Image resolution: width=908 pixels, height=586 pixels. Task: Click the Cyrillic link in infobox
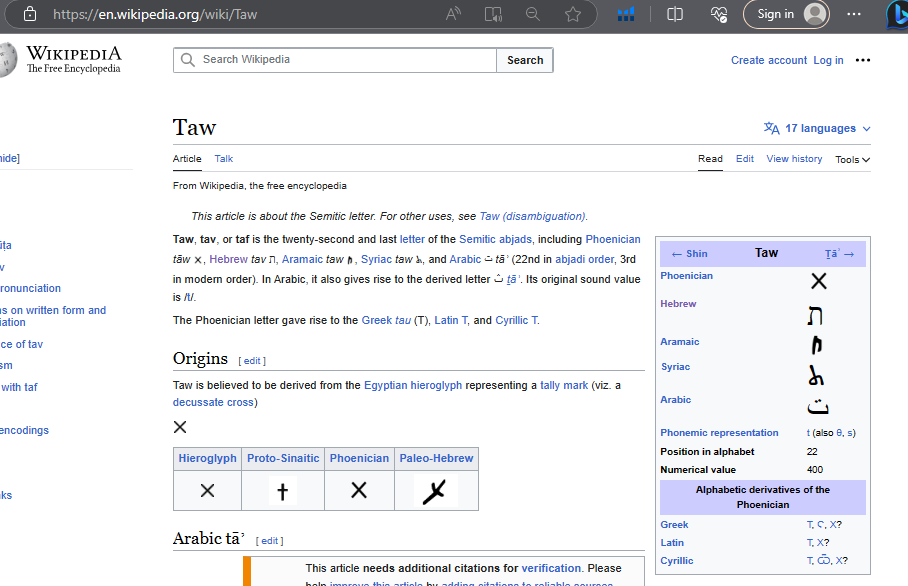tap(676, 561)
